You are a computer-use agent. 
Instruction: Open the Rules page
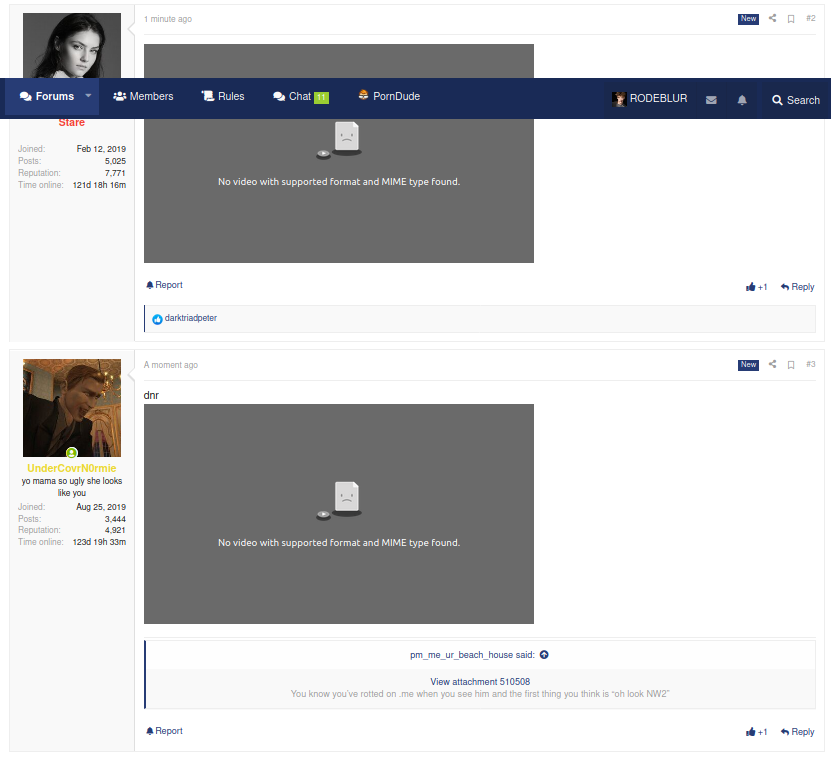[x=222, y=97]
